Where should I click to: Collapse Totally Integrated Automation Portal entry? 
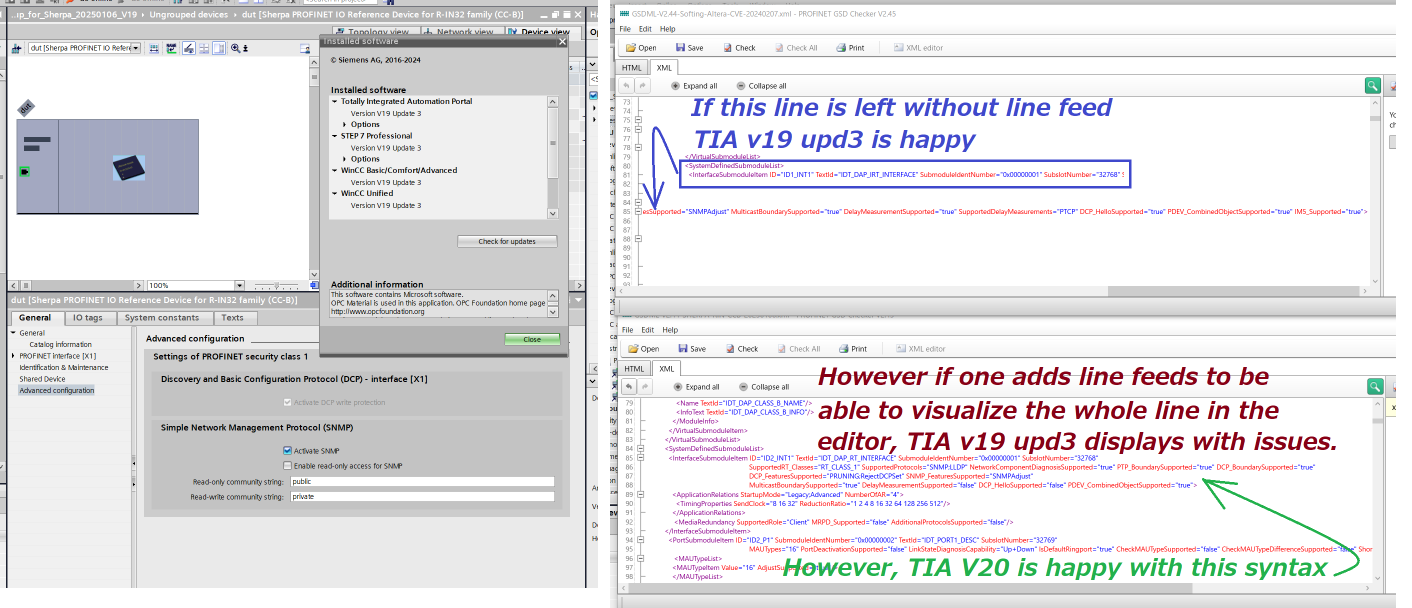tap(335, 101)
